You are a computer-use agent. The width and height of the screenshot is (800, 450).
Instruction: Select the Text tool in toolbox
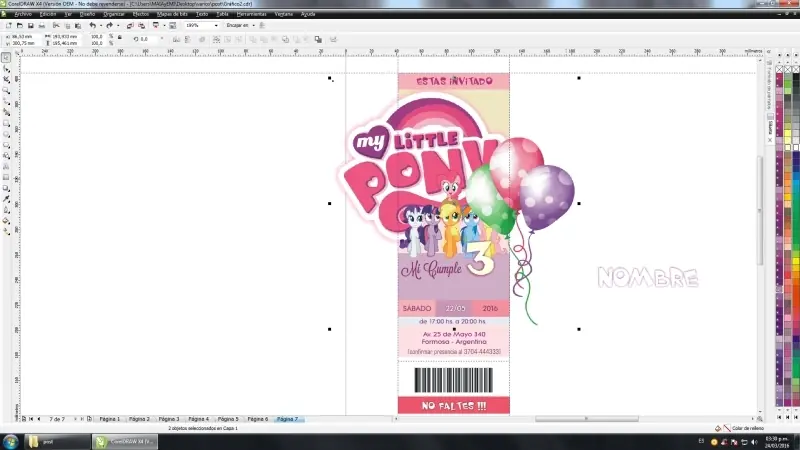tap(6, 166)
